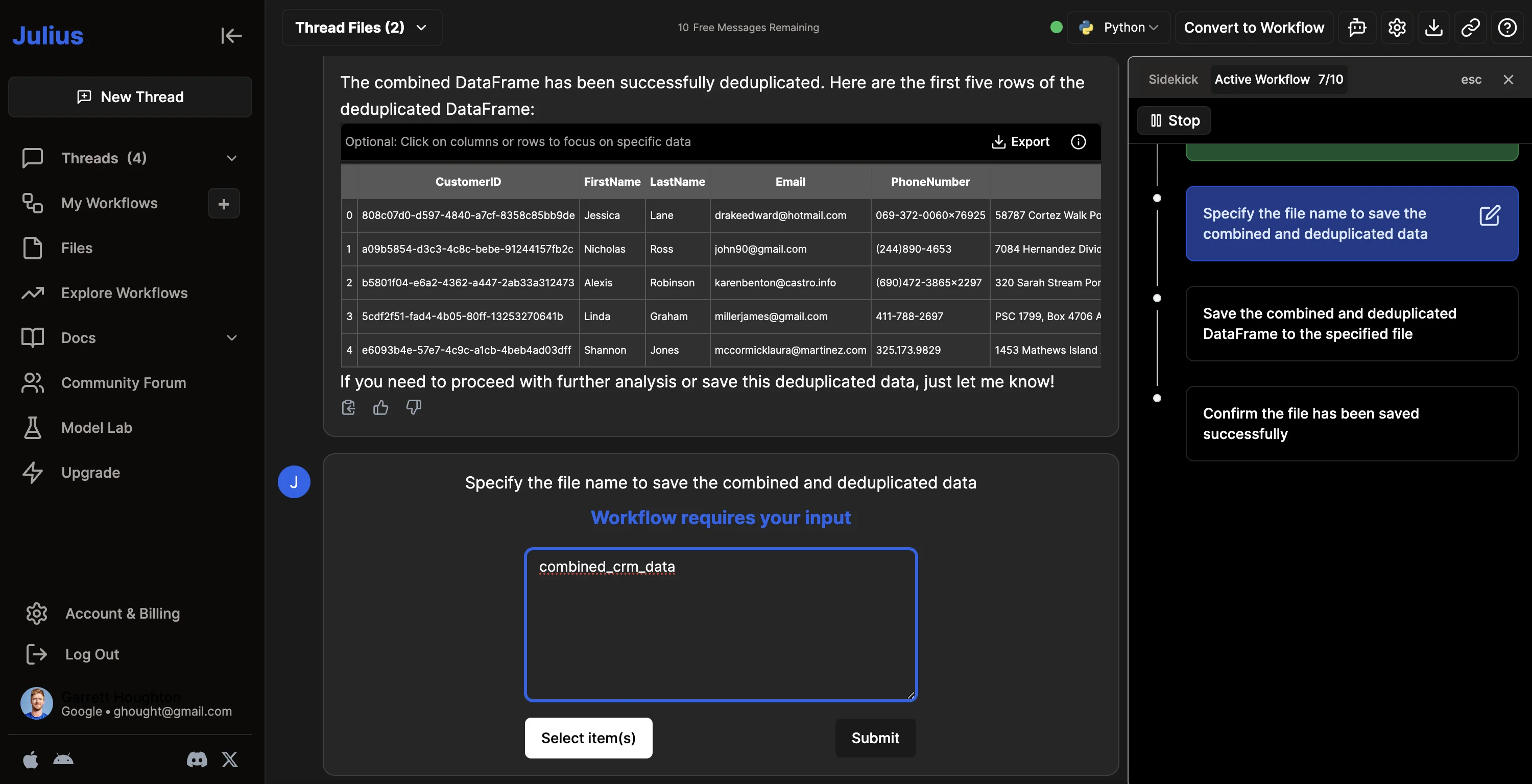Image resolution: width=1532 pixels, height=784 pixels.
Task: Click the download icon in the top toolbar
Action: 1433,28
